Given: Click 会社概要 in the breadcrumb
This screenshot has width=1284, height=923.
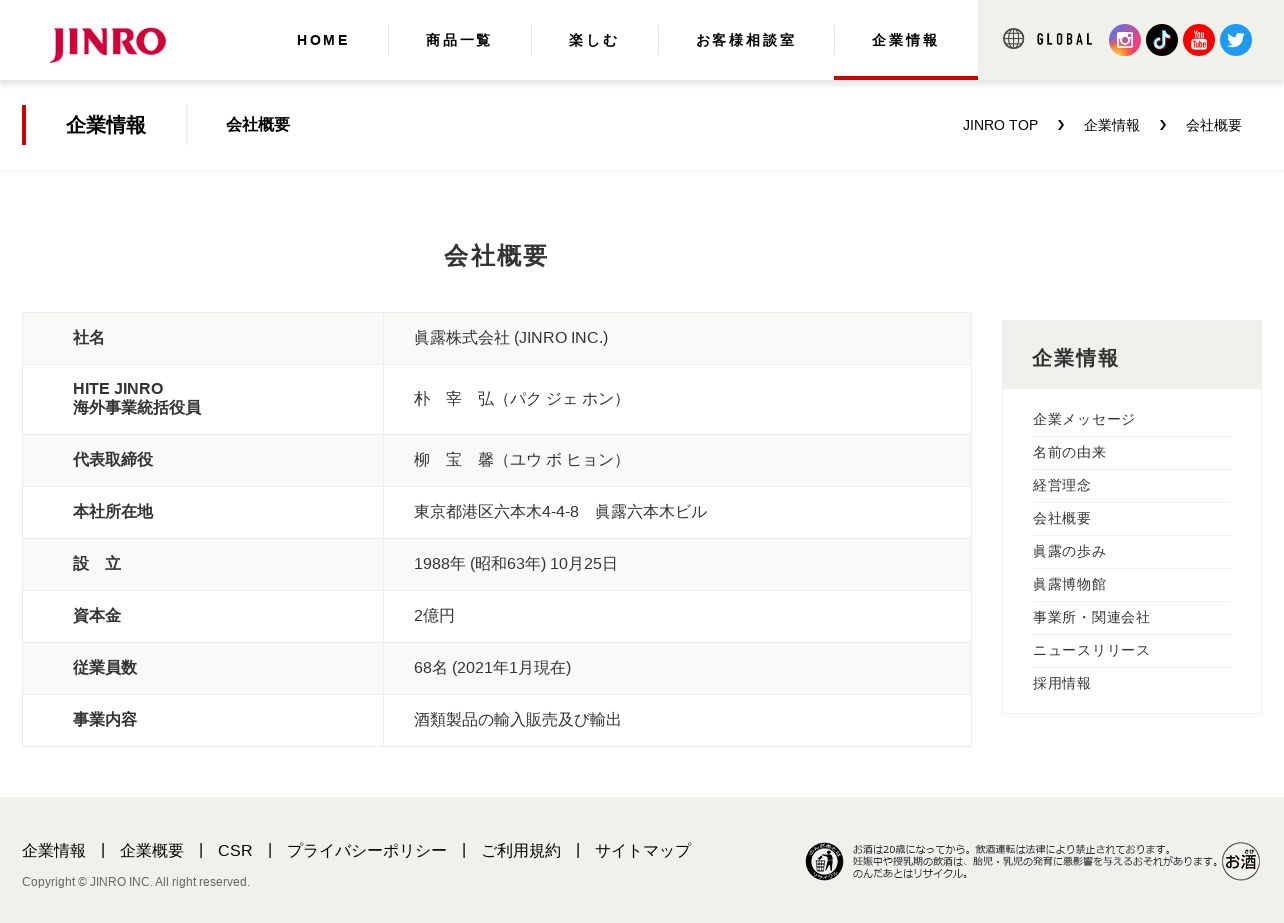Looking at the screenshot, I should pyautogui.click(x=1214, y=125).
